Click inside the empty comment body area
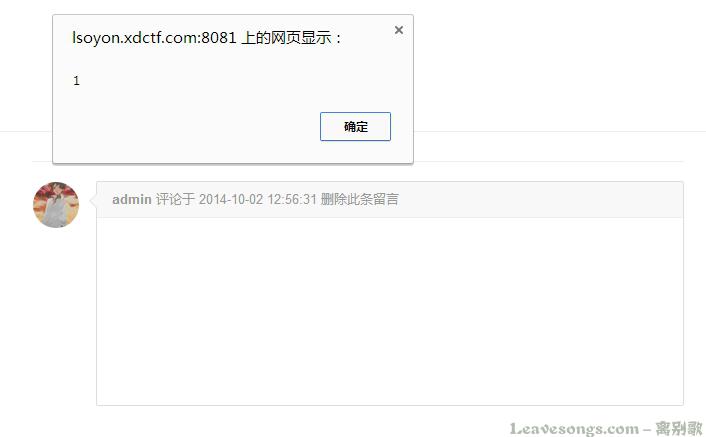The height and width of the screenshot is (437, 706). pyautogui.click(x=390, y=311)
